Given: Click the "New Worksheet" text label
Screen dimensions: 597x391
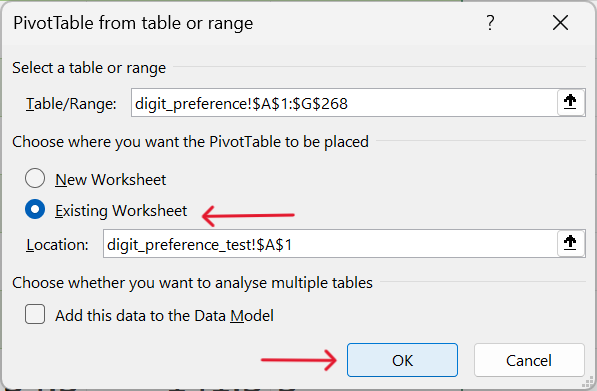Looking at the screenshot, I should click(x=110, y=179).
